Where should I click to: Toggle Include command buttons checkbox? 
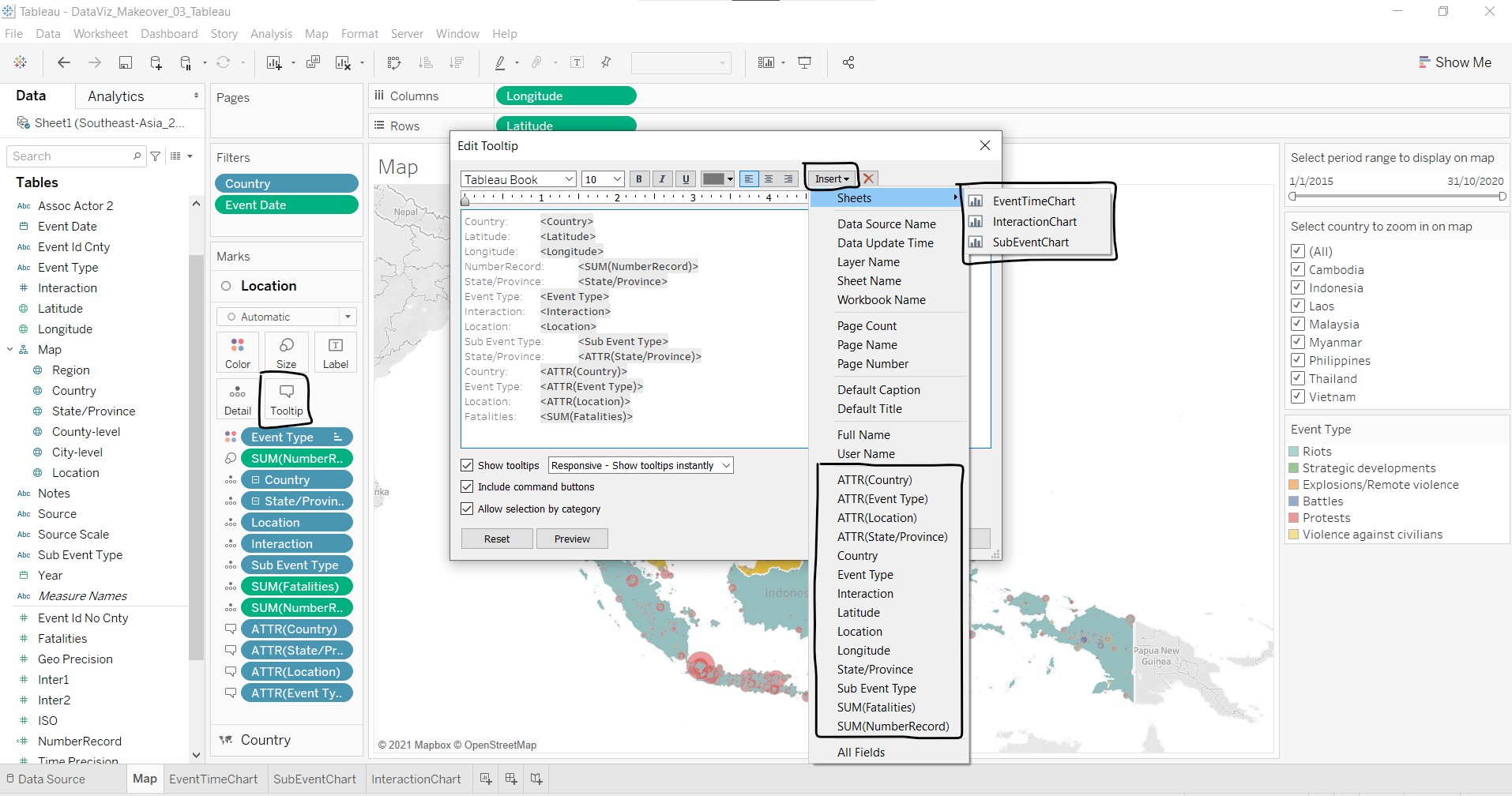click(467, 486)
